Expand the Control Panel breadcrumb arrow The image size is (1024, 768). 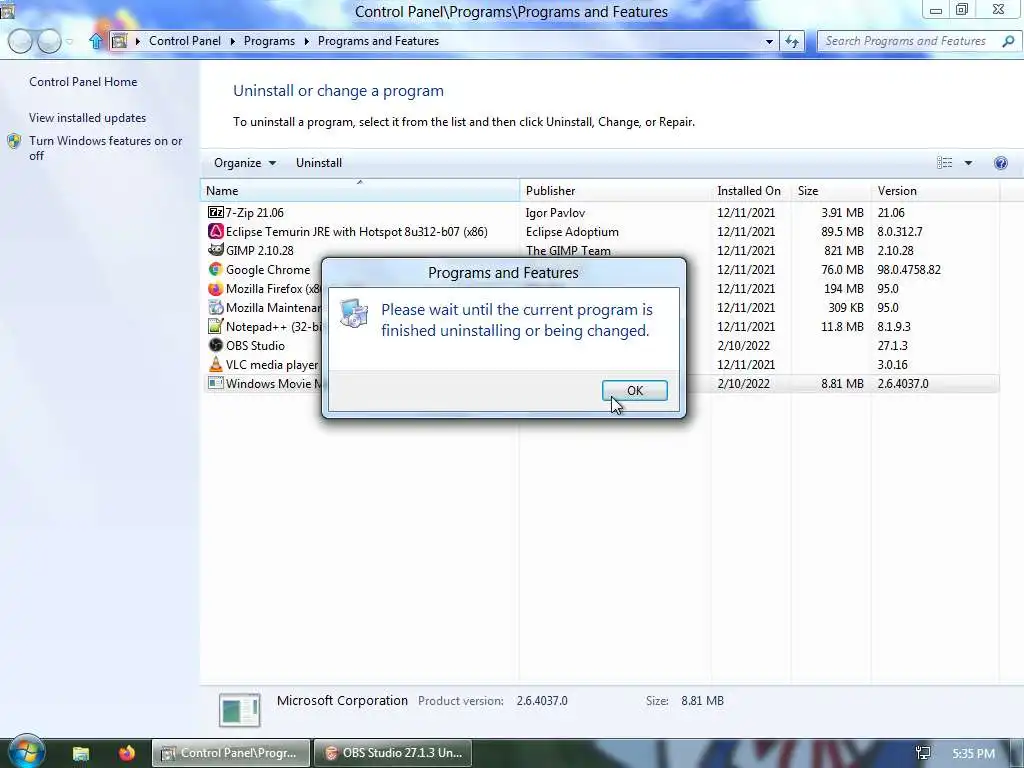[232, 41]
